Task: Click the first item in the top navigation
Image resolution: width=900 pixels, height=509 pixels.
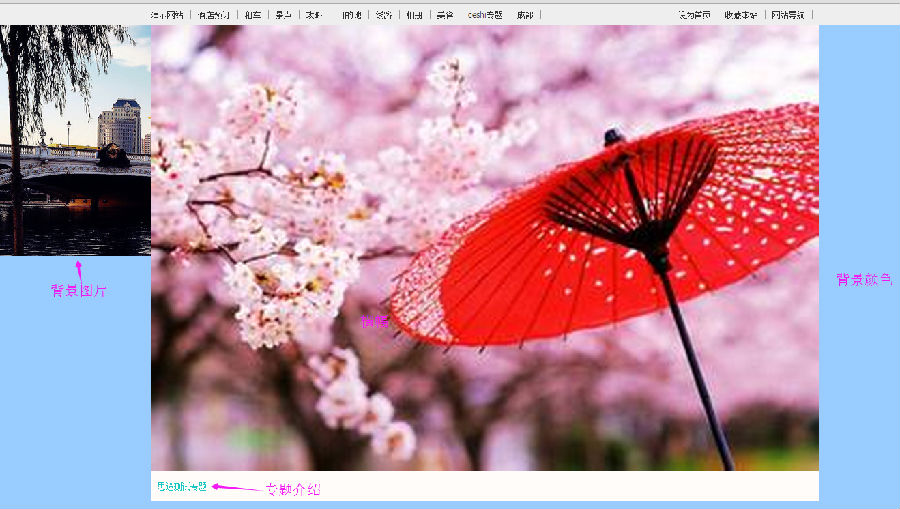Action: tap(167, 15)
